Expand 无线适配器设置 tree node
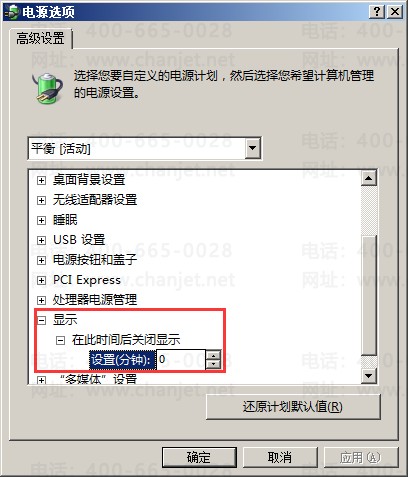 [41, 200]
